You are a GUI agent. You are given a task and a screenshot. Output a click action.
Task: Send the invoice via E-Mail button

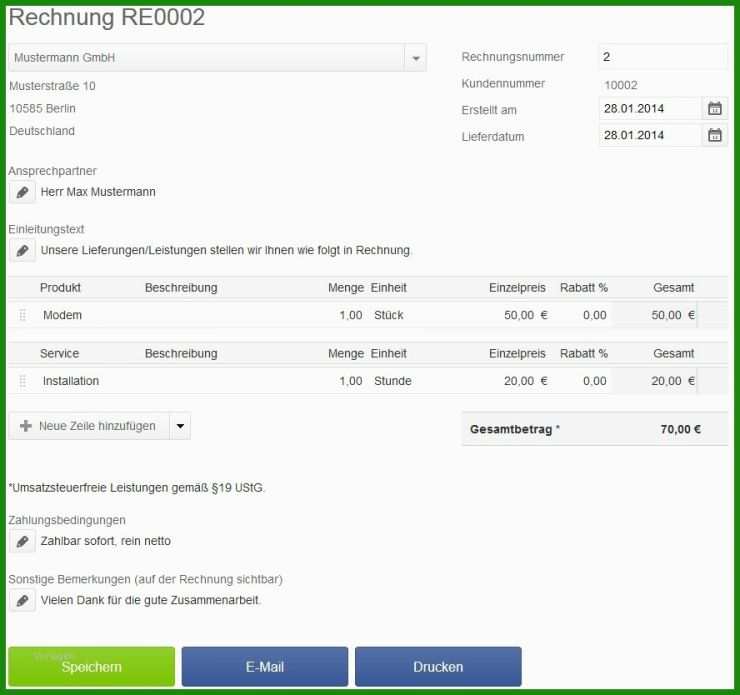click(265, 666)
